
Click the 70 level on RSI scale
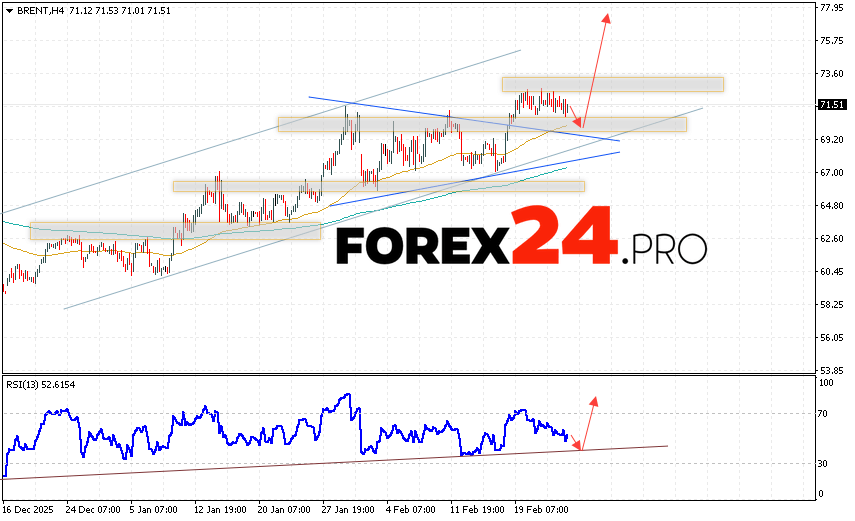pyautogui.click(x=823, y=414)
